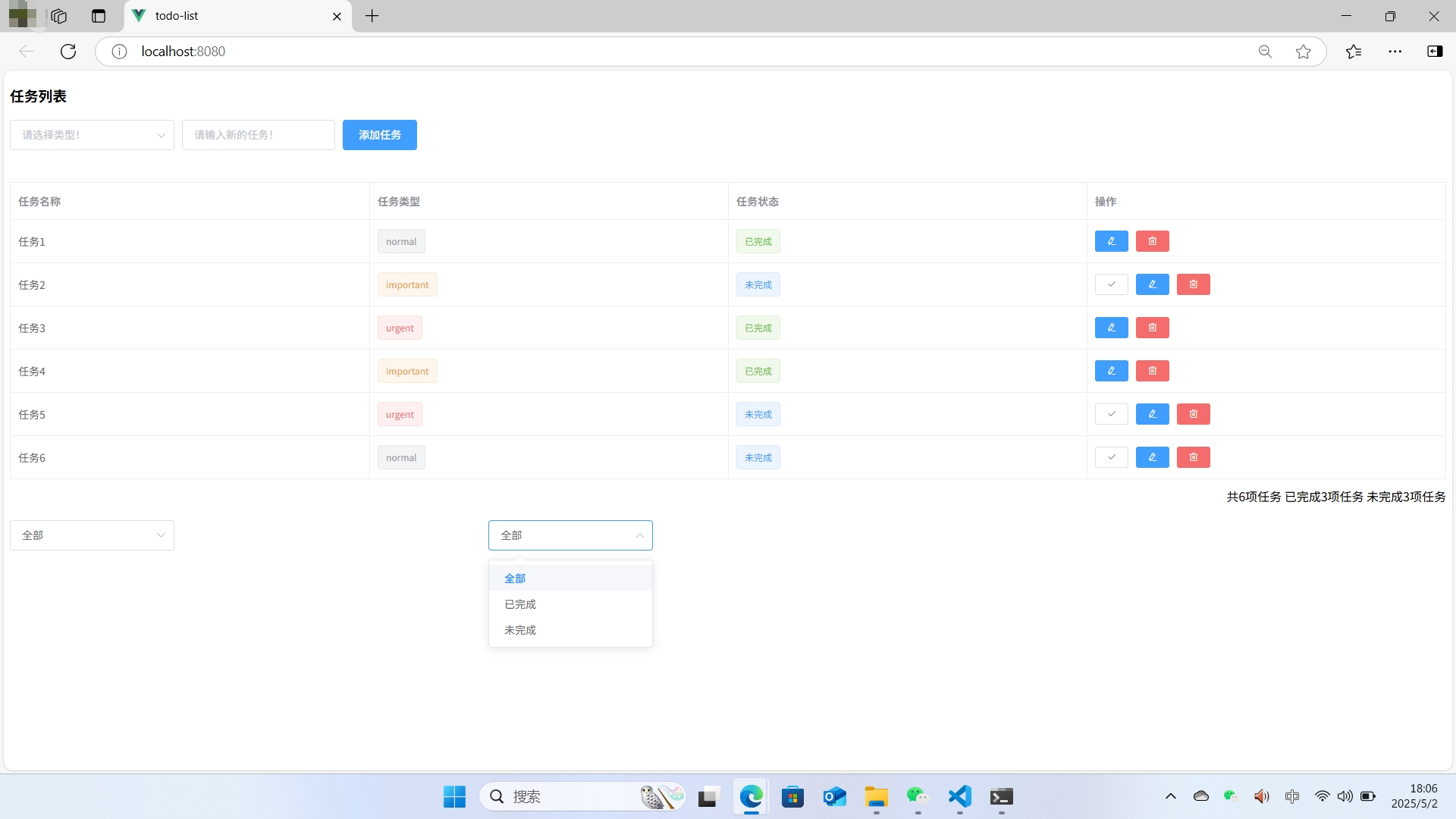Click the edit icon for 任务6

click(1152, 457)
